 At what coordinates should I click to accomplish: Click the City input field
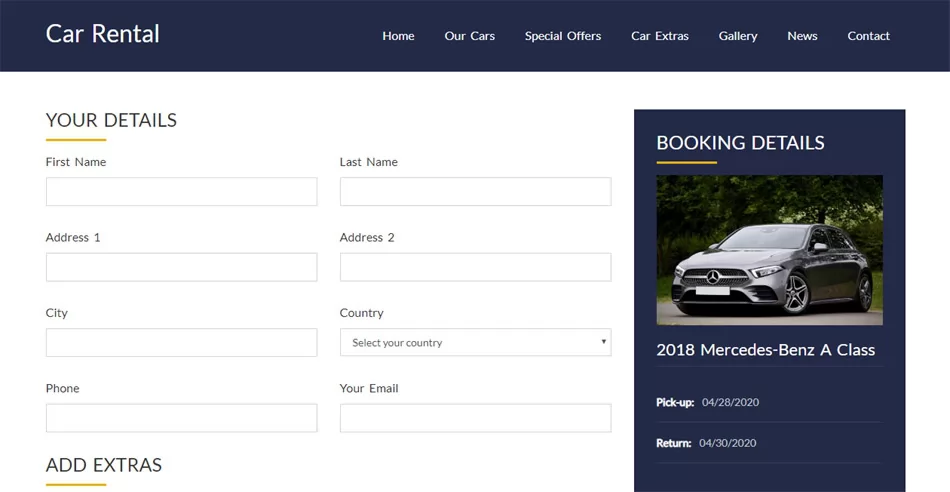tap(181, 342)
